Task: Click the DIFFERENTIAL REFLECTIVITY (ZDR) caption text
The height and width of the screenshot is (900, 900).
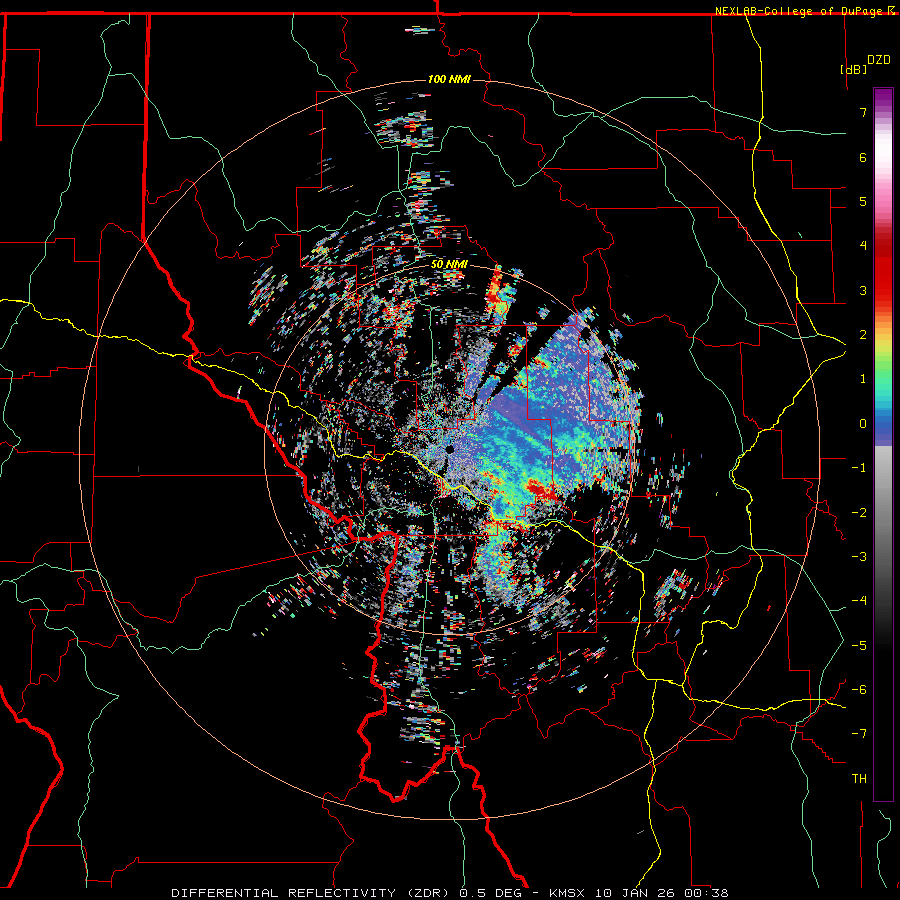Action: click(312, 893)
